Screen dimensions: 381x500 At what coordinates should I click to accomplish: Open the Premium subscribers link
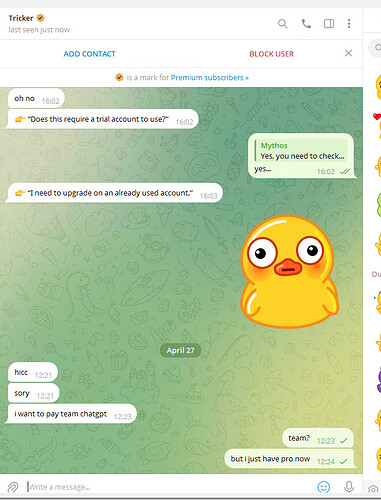pos(210,78)
